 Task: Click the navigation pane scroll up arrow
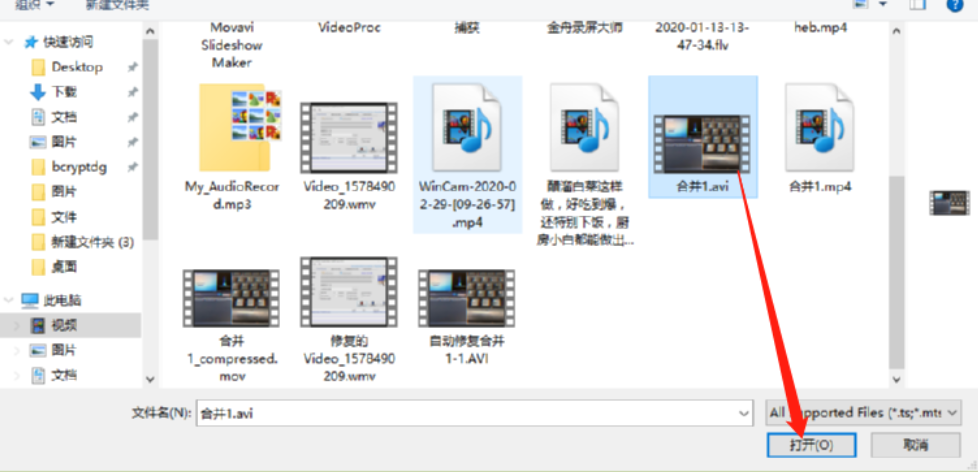point(150,31)
